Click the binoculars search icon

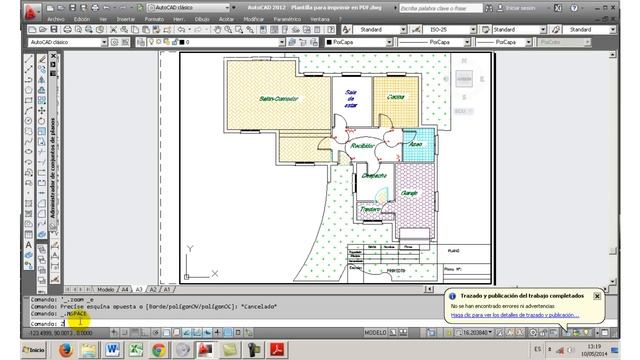tap(489, 8)
